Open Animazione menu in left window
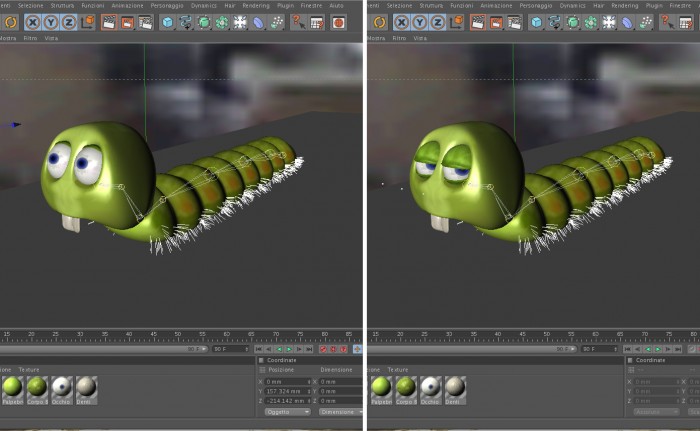Image resolution: width=700 pixels, height=431 pixels. click(127, 5)
